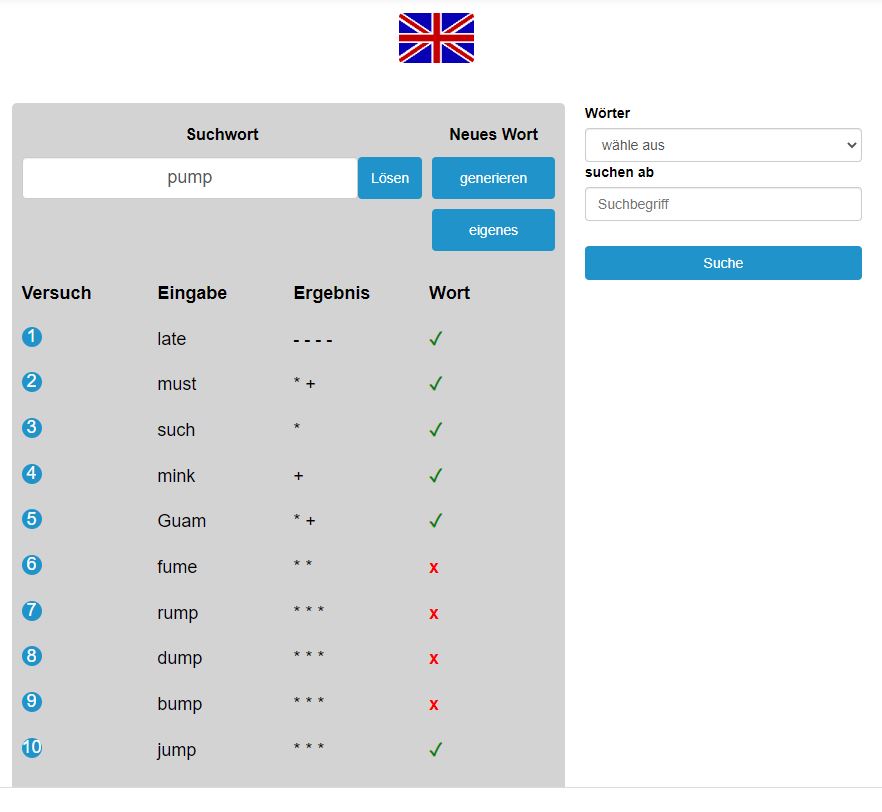Click the attempt number 10 badge
Screen dimensions: 882x812
pos(32,747)
